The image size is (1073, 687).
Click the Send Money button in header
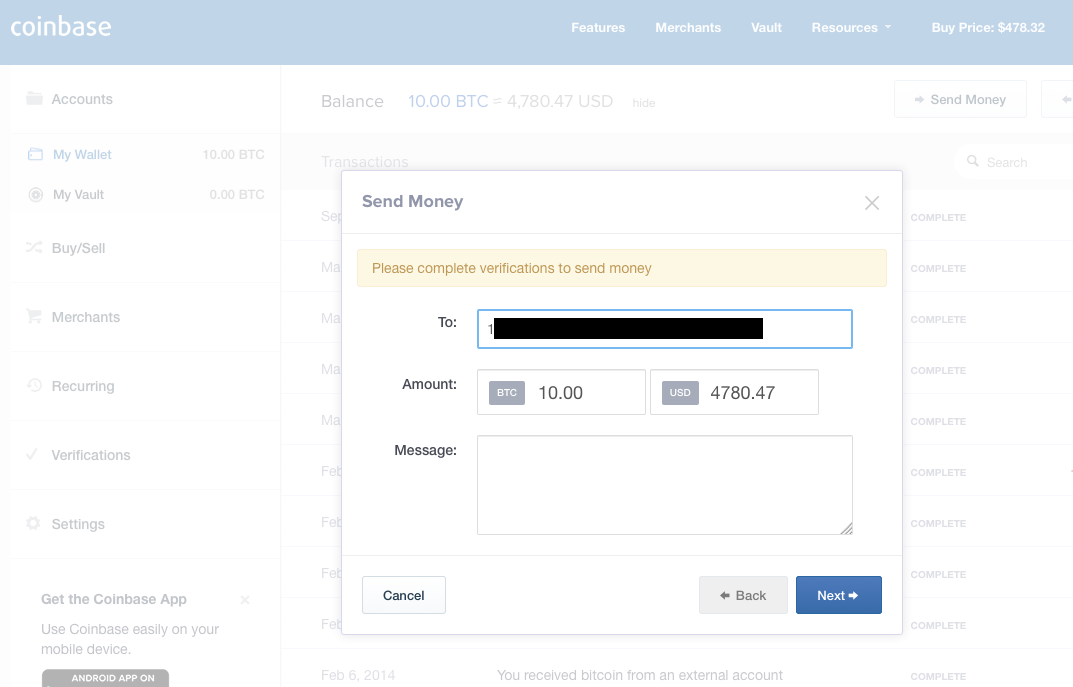point(960,99)
